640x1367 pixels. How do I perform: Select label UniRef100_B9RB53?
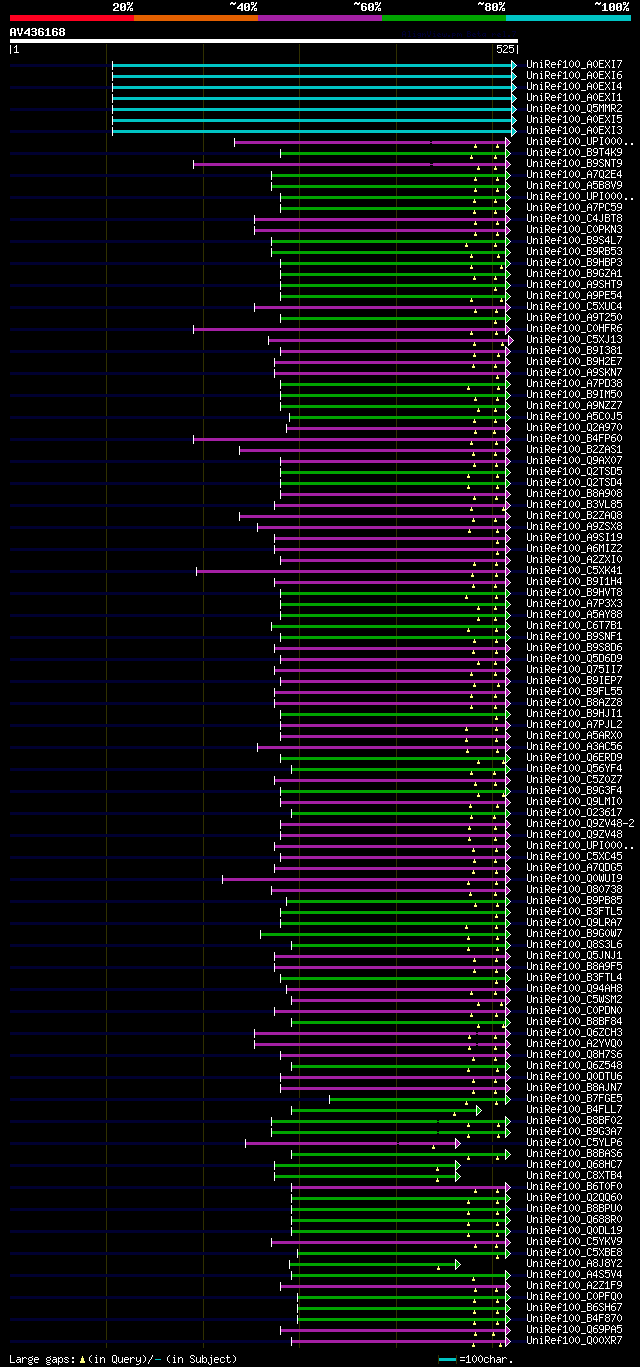point(574,251)
